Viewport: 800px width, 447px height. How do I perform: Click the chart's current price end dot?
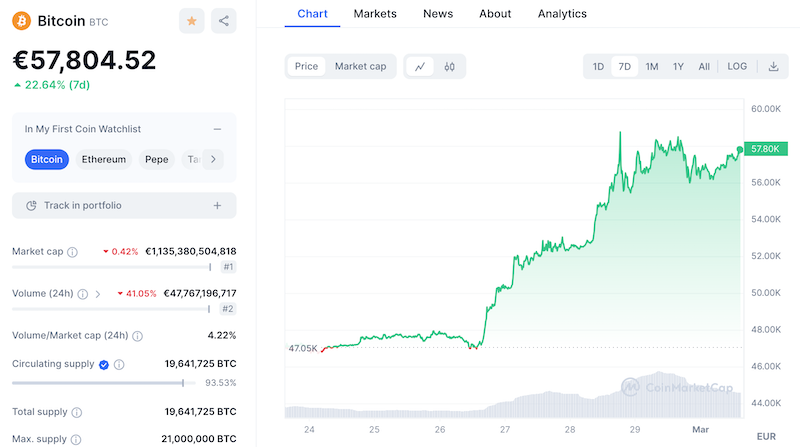click(740, 149)
